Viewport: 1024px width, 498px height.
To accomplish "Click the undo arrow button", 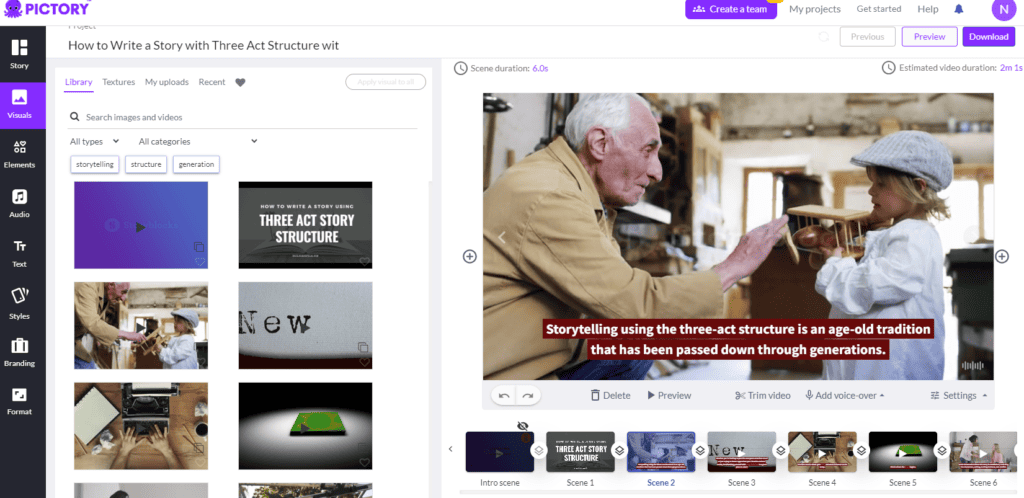I will tap(504, 396).
